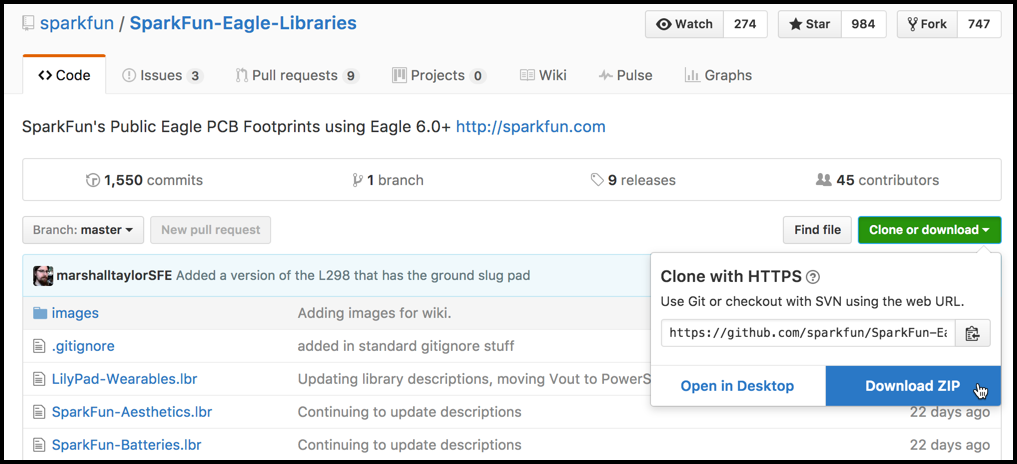Copy the clone URL to clipboard
This screenshot has height=464, width=1017.
tap(972, 333)
